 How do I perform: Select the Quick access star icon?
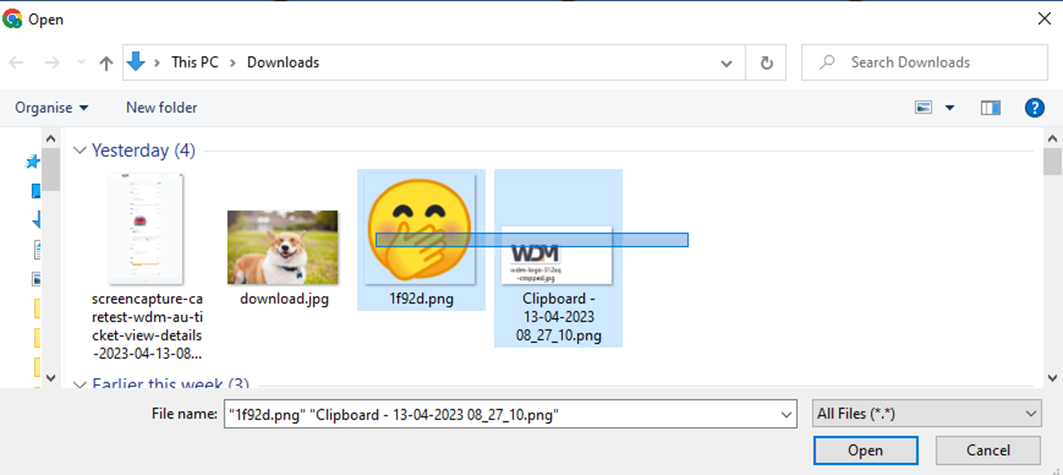(33, 161)
